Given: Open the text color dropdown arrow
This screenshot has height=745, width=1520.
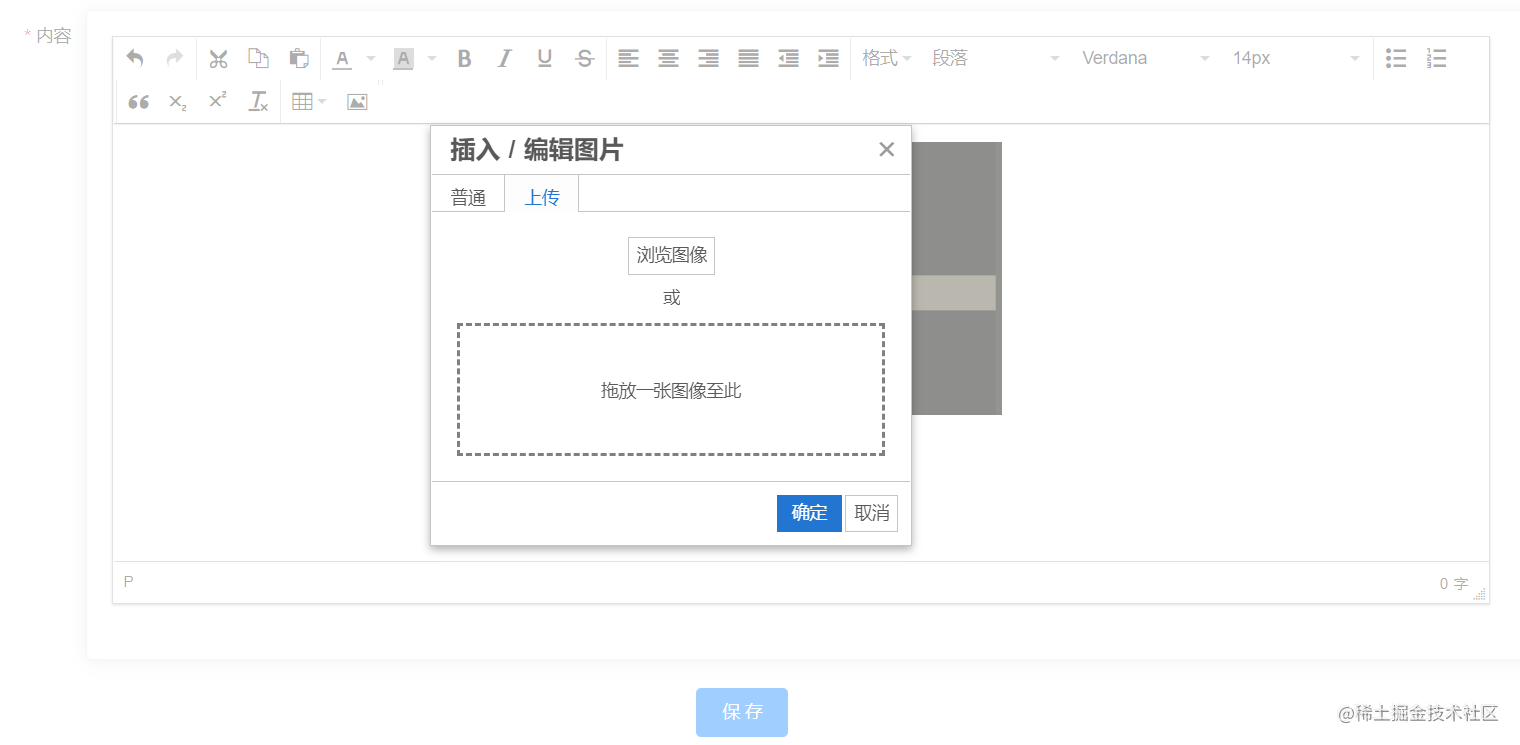Looking at the screenshot, I should click(370, 58).
